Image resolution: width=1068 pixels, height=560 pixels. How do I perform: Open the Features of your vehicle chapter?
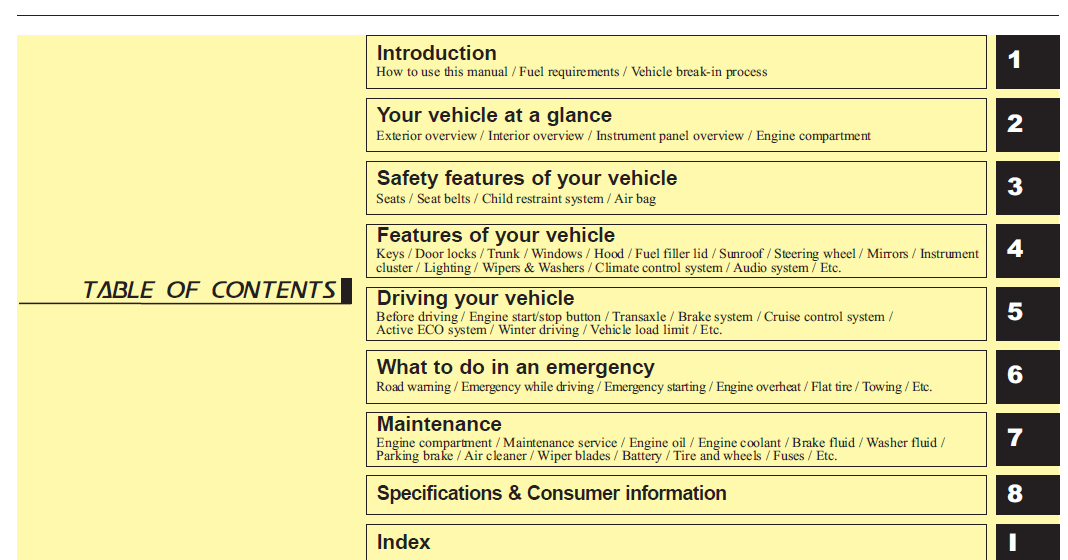(x=676, y=251)
